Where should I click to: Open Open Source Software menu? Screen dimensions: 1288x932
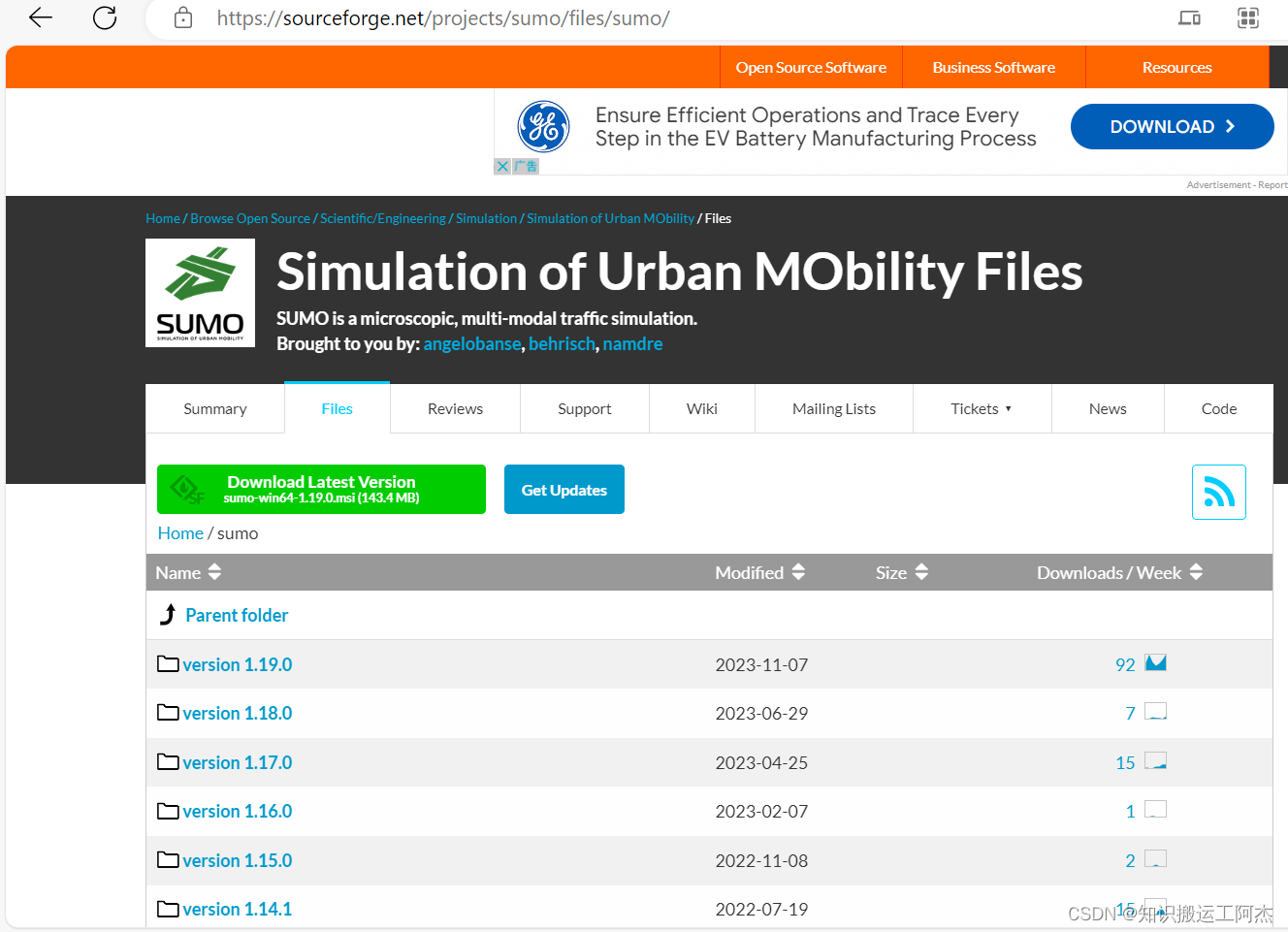811,67
